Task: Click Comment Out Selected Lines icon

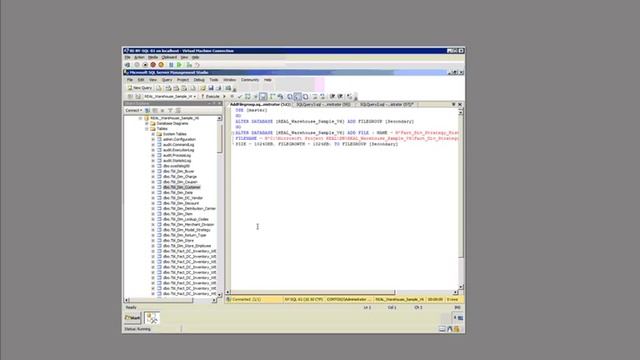Action: click(315, 96)
